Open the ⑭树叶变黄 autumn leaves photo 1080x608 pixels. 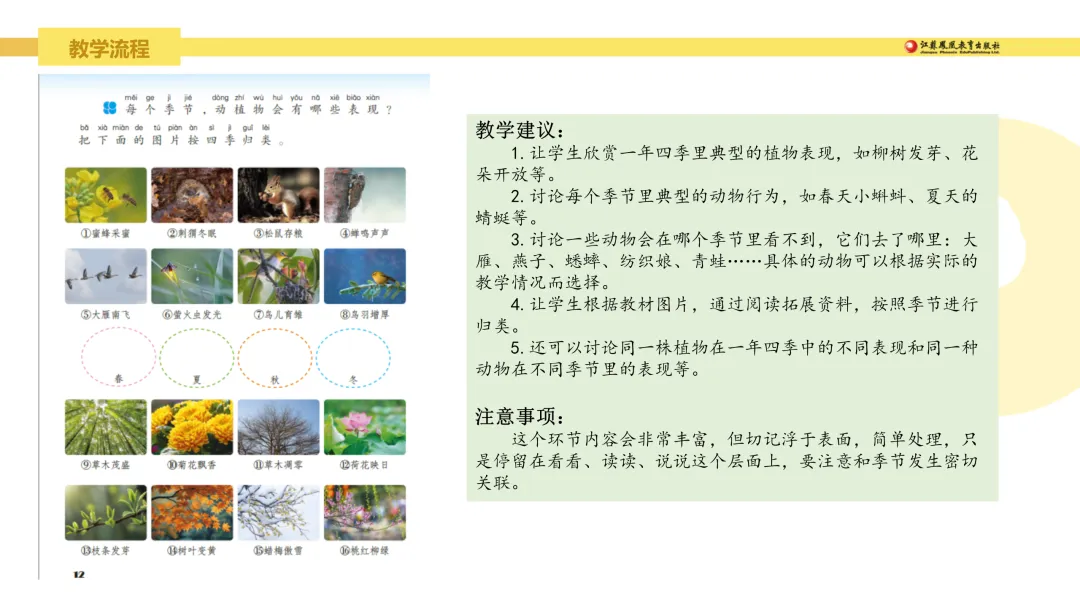(x=192, y=512)
